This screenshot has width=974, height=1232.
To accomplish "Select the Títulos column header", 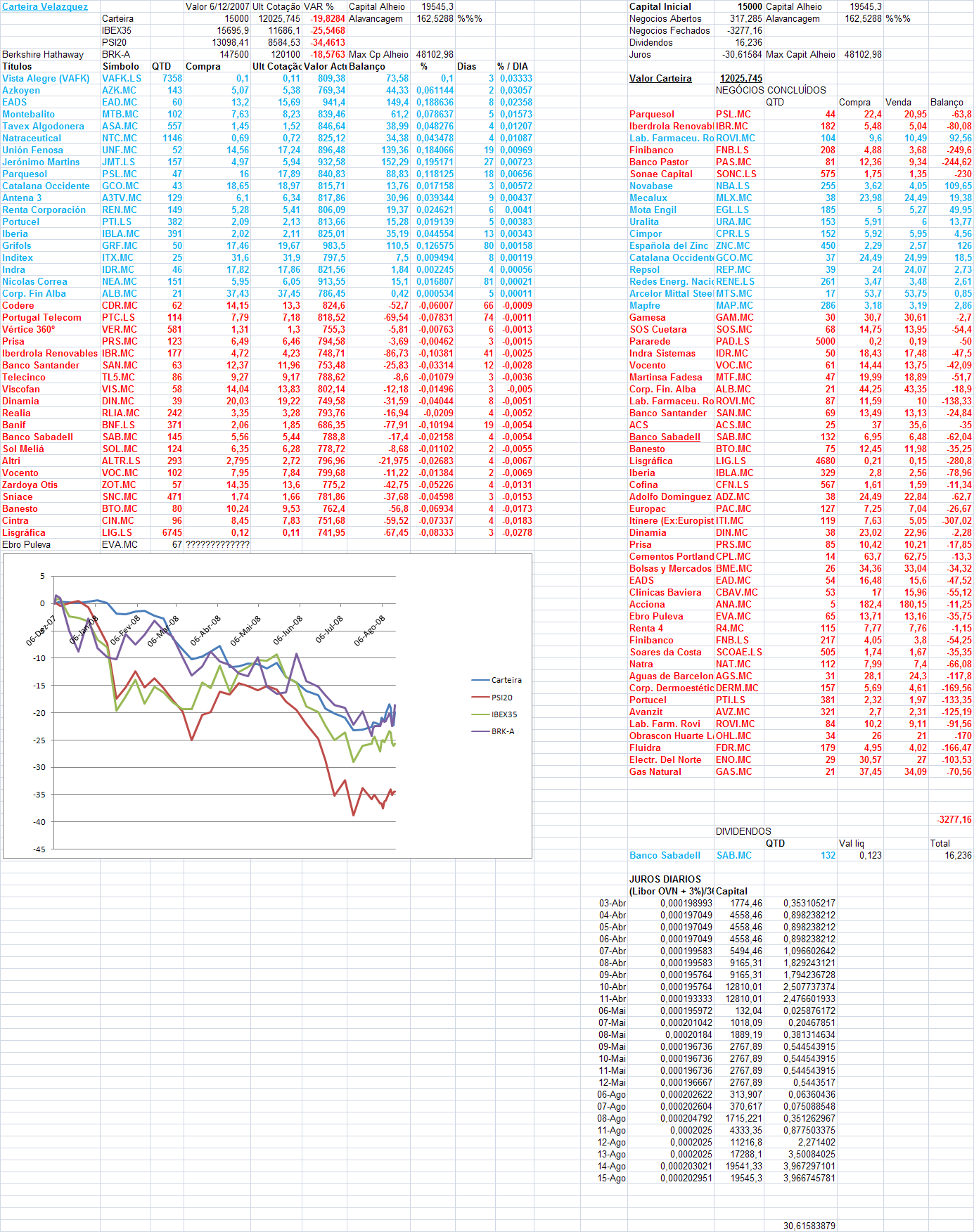I will click(x=17, y=67).
